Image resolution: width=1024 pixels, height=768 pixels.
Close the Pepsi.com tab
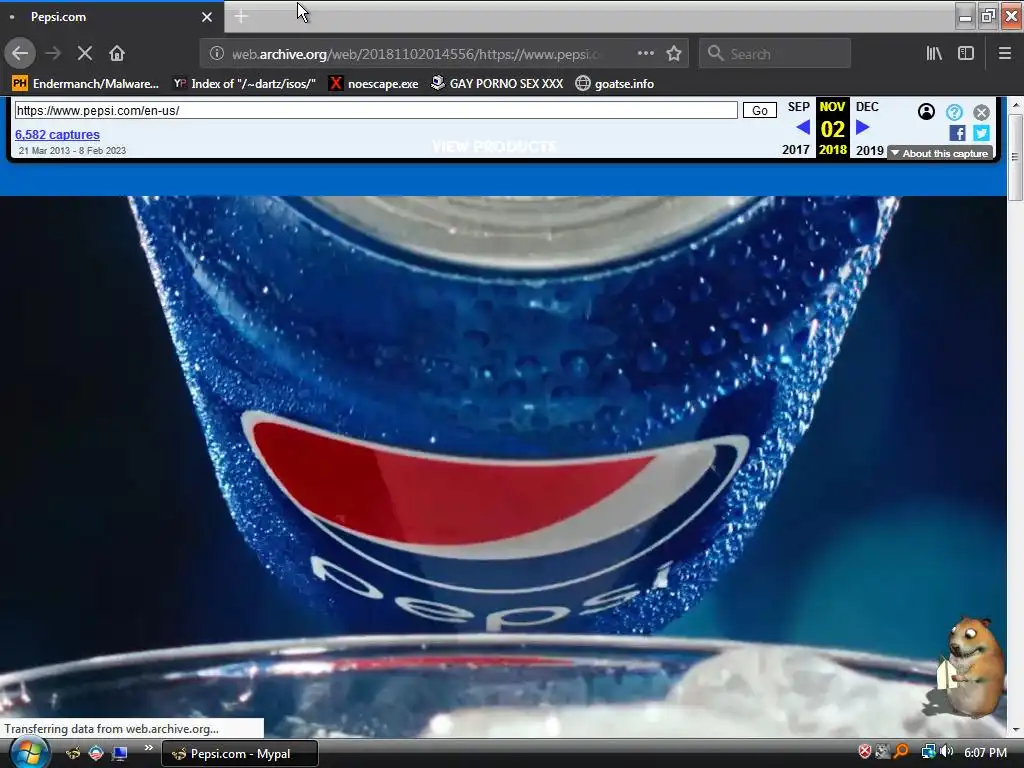pos(207,17)
